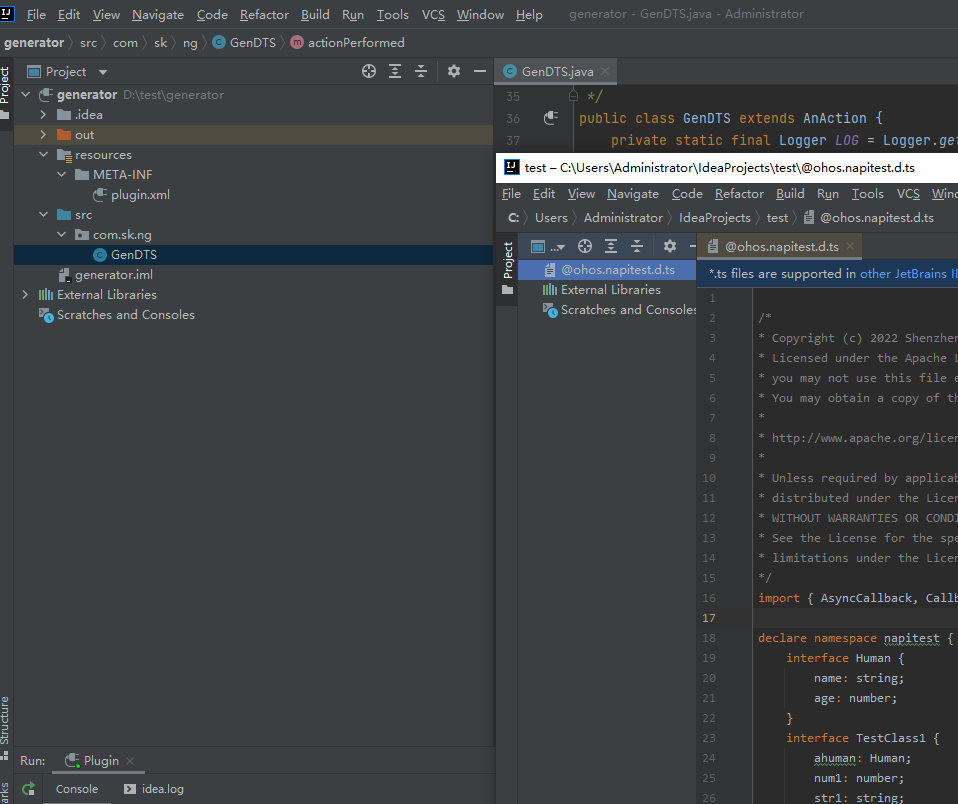Open settings gear in test window Project panel
This screenshot has height=804, width=958.
670,246
